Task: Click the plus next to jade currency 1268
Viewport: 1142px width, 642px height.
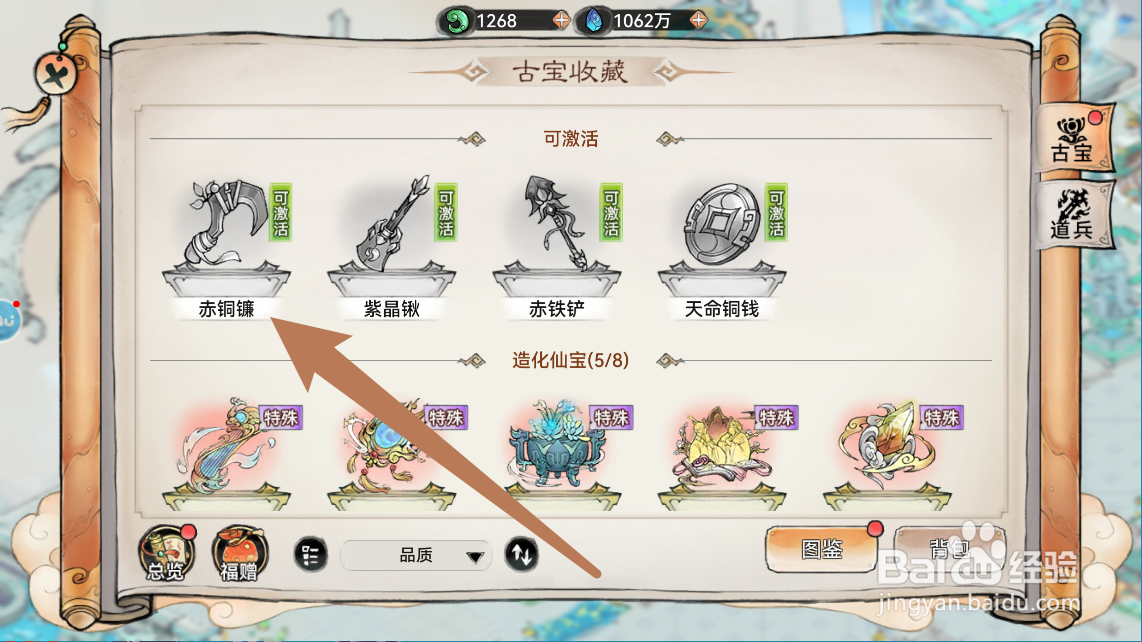Action: coord(560,20)
